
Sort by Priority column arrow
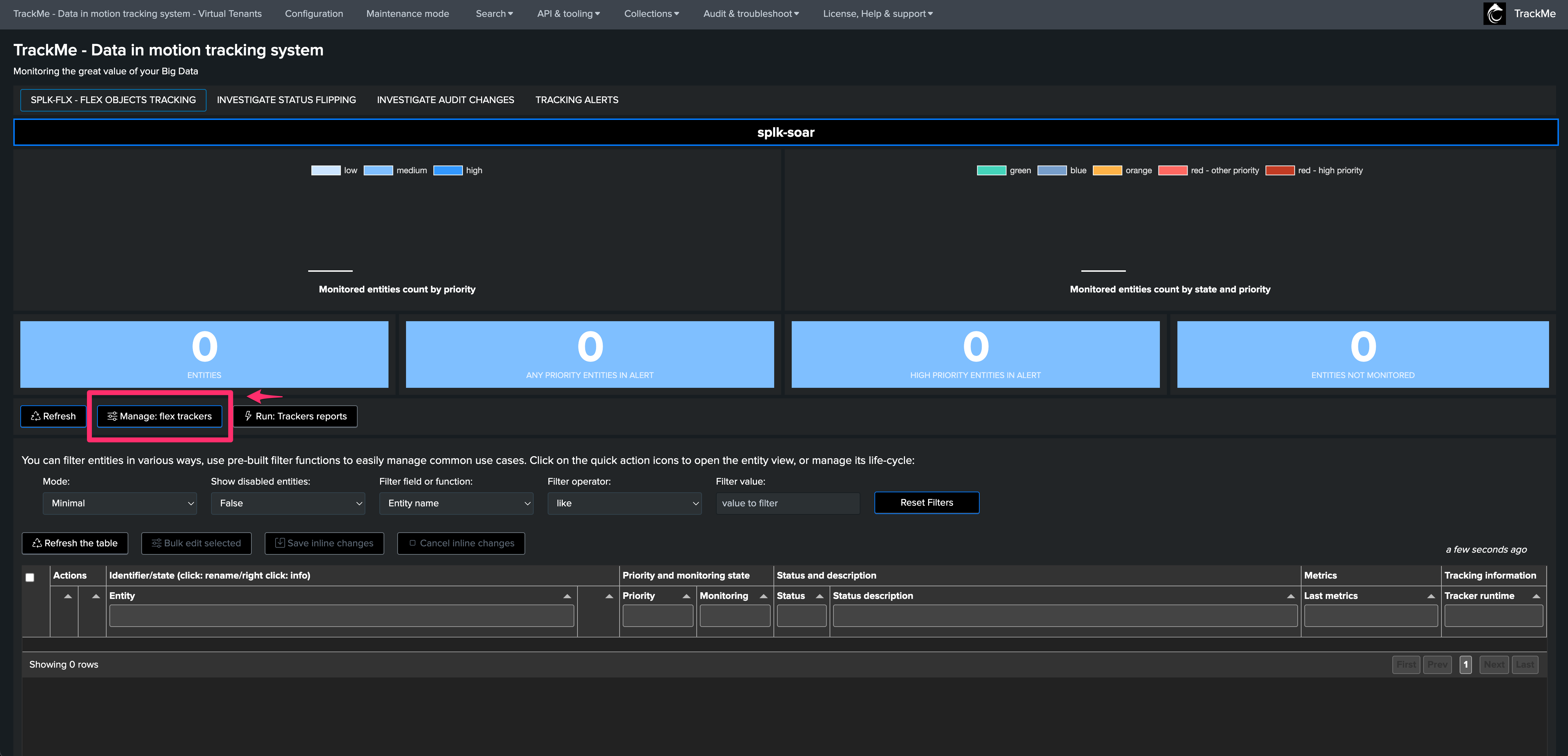pyautogui.click(x=686, y=596)
